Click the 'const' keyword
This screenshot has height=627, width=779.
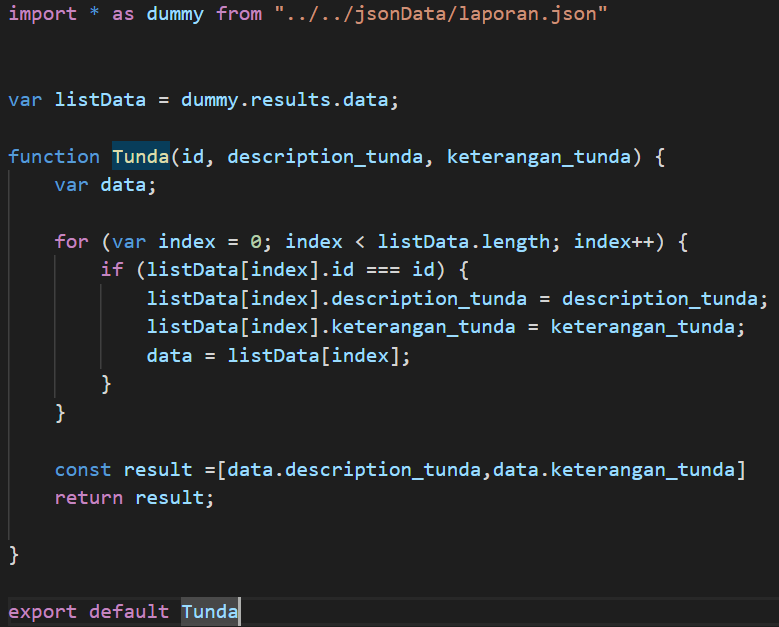83,470
